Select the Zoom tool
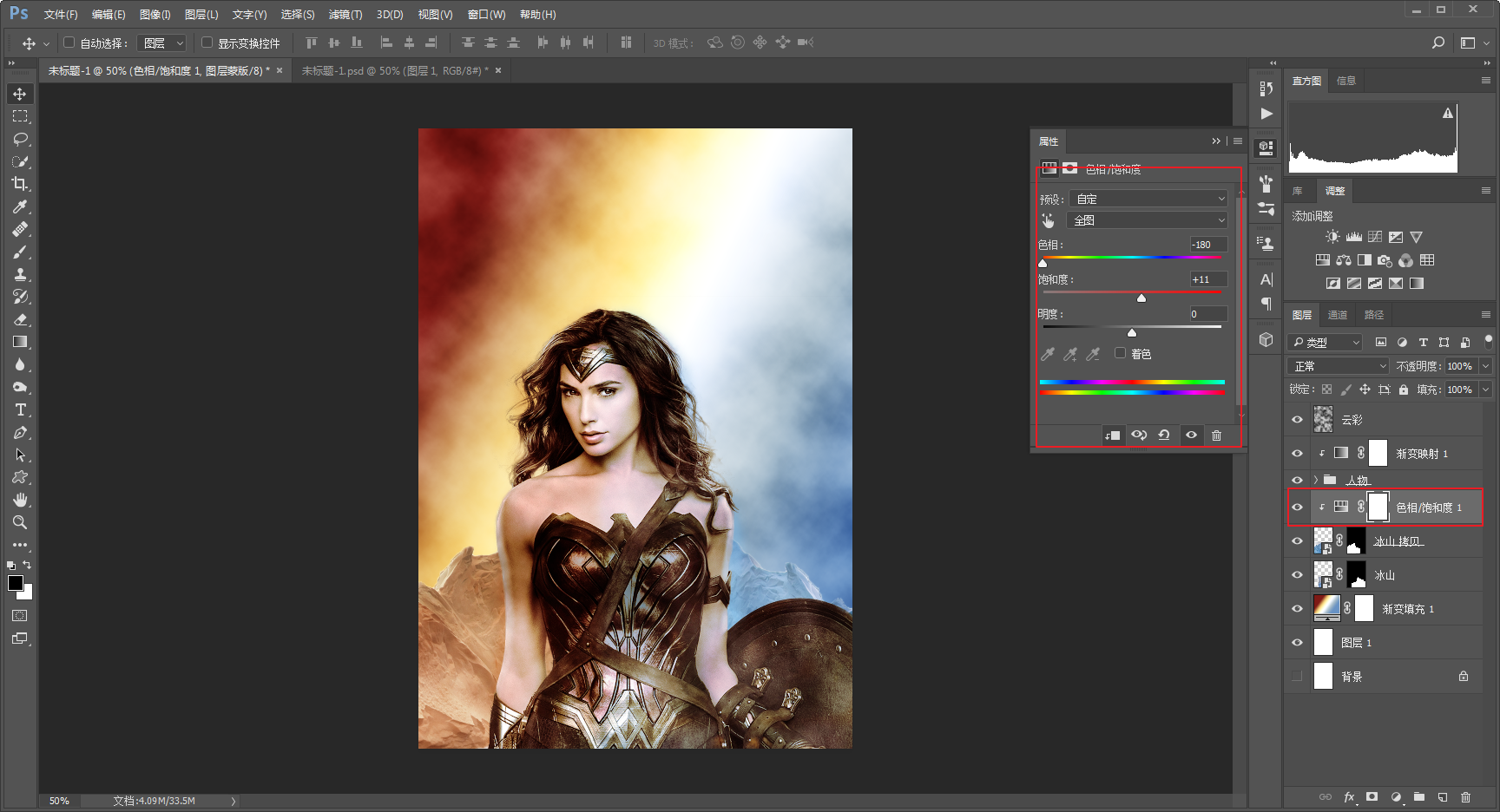 pos(20,522)
